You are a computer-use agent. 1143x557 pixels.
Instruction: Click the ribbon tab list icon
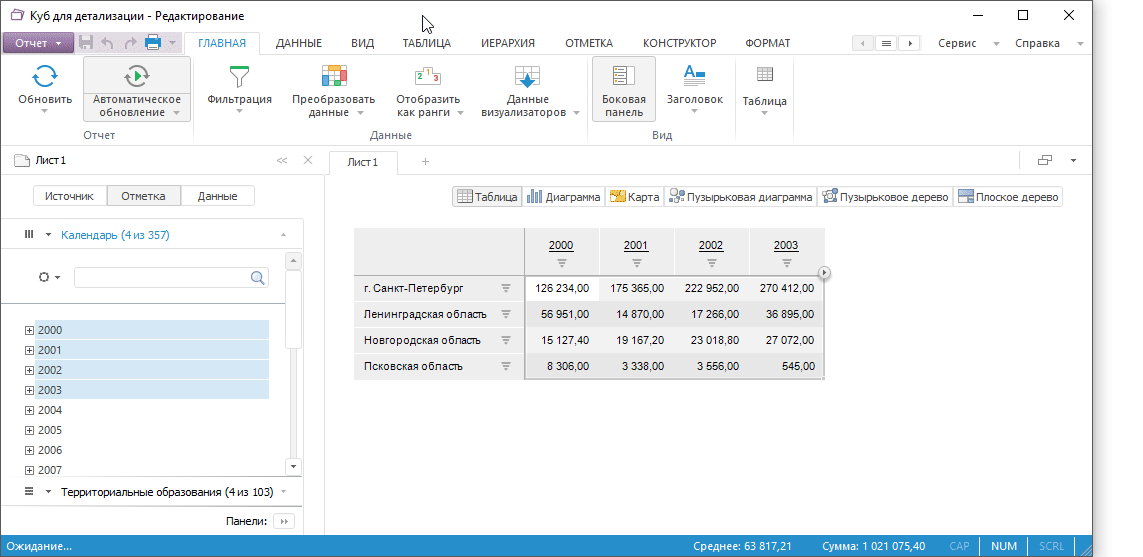tap(886, 44)
